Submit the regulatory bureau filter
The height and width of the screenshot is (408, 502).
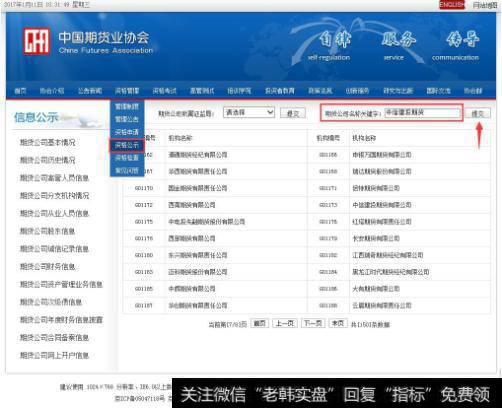(x=293, y=113)
